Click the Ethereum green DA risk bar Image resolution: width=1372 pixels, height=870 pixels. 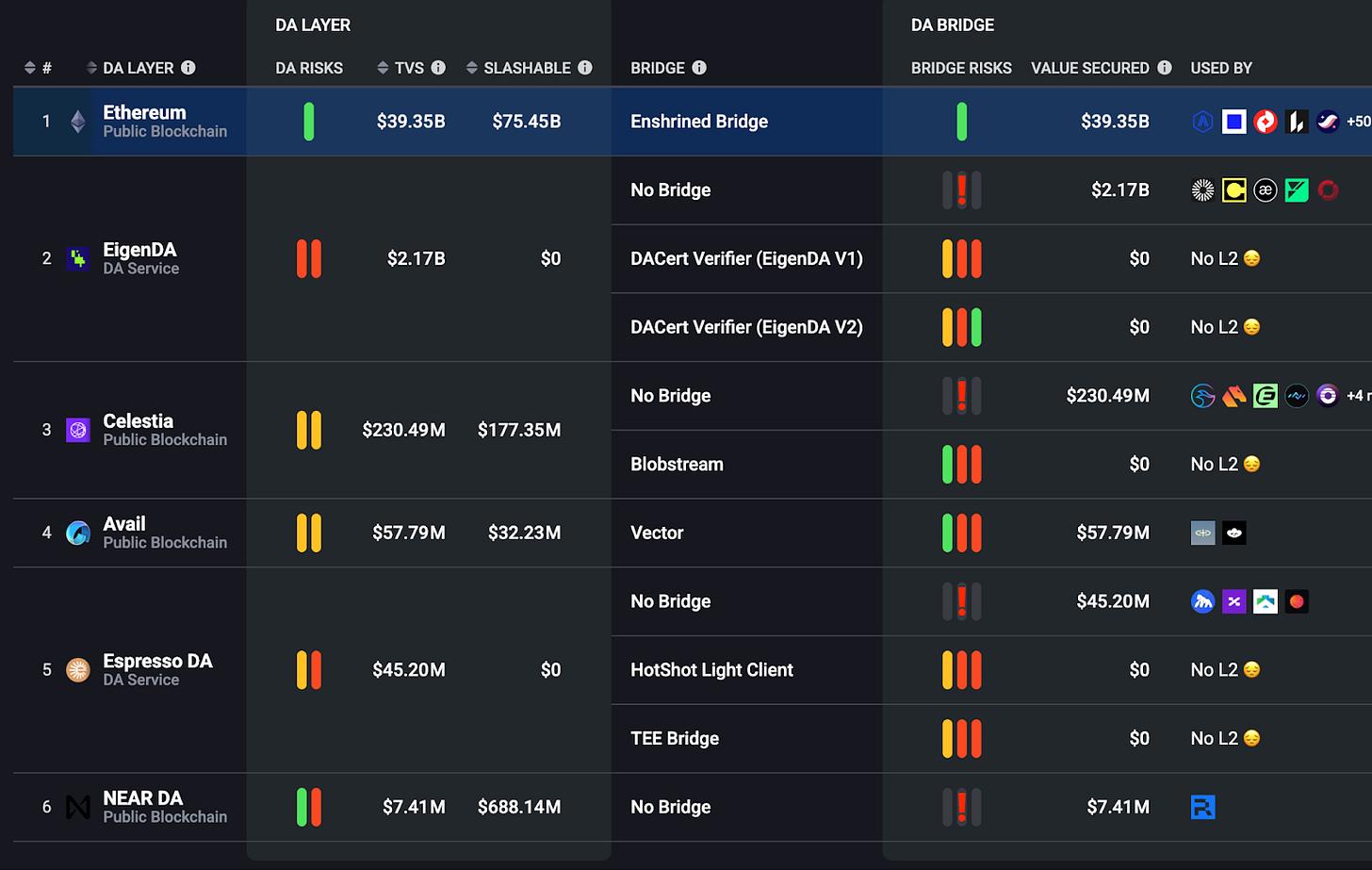[x=309, y=122]
